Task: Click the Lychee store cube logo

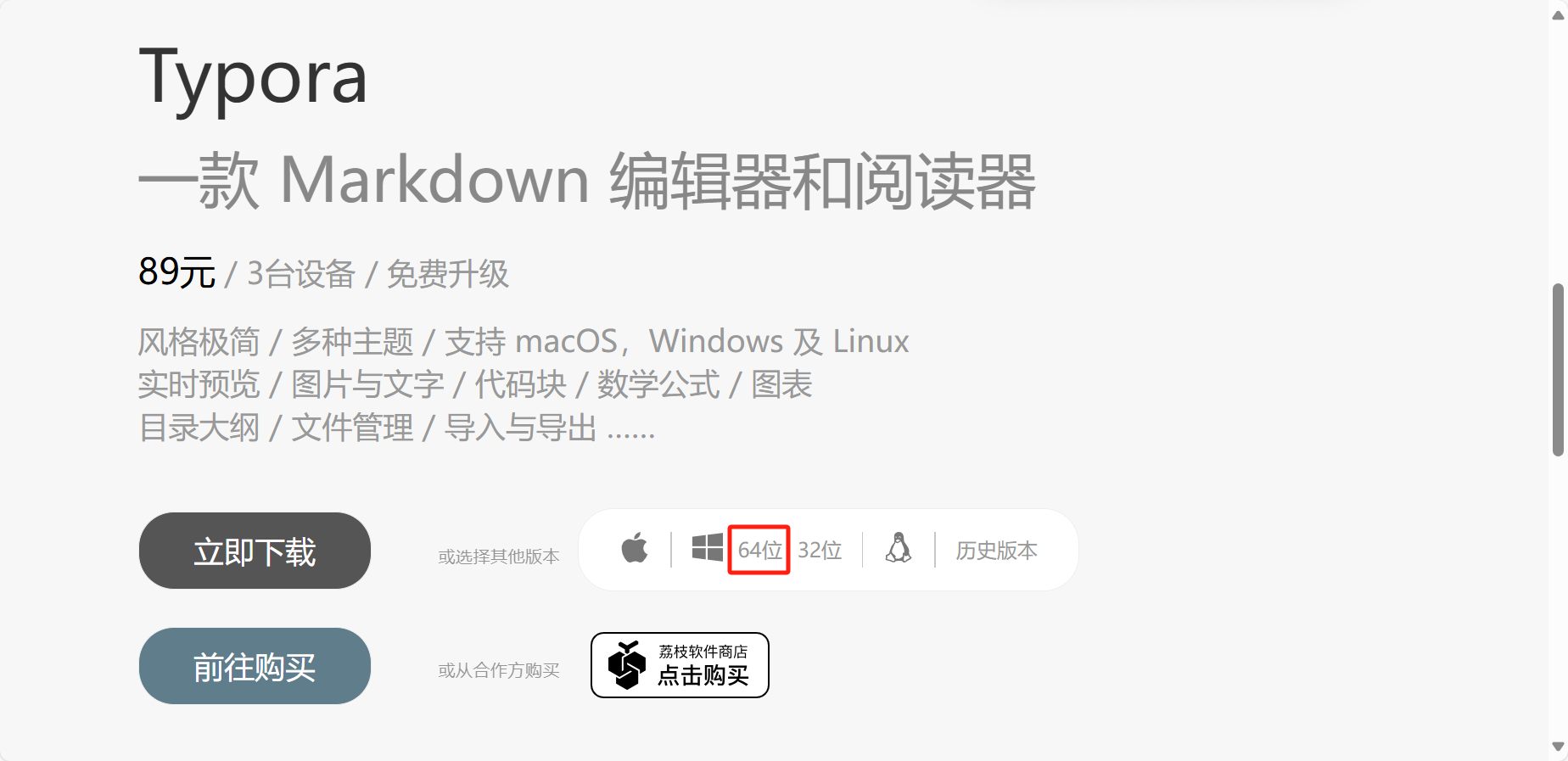Action: 627,665
